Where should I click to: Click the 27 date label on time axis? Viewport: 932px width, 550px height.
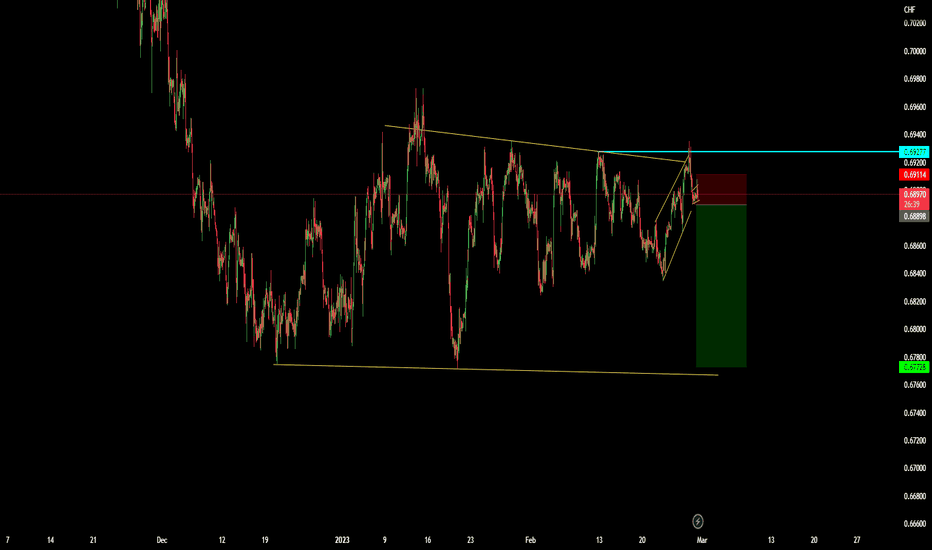pyautogui.click(x=857, y=540)
